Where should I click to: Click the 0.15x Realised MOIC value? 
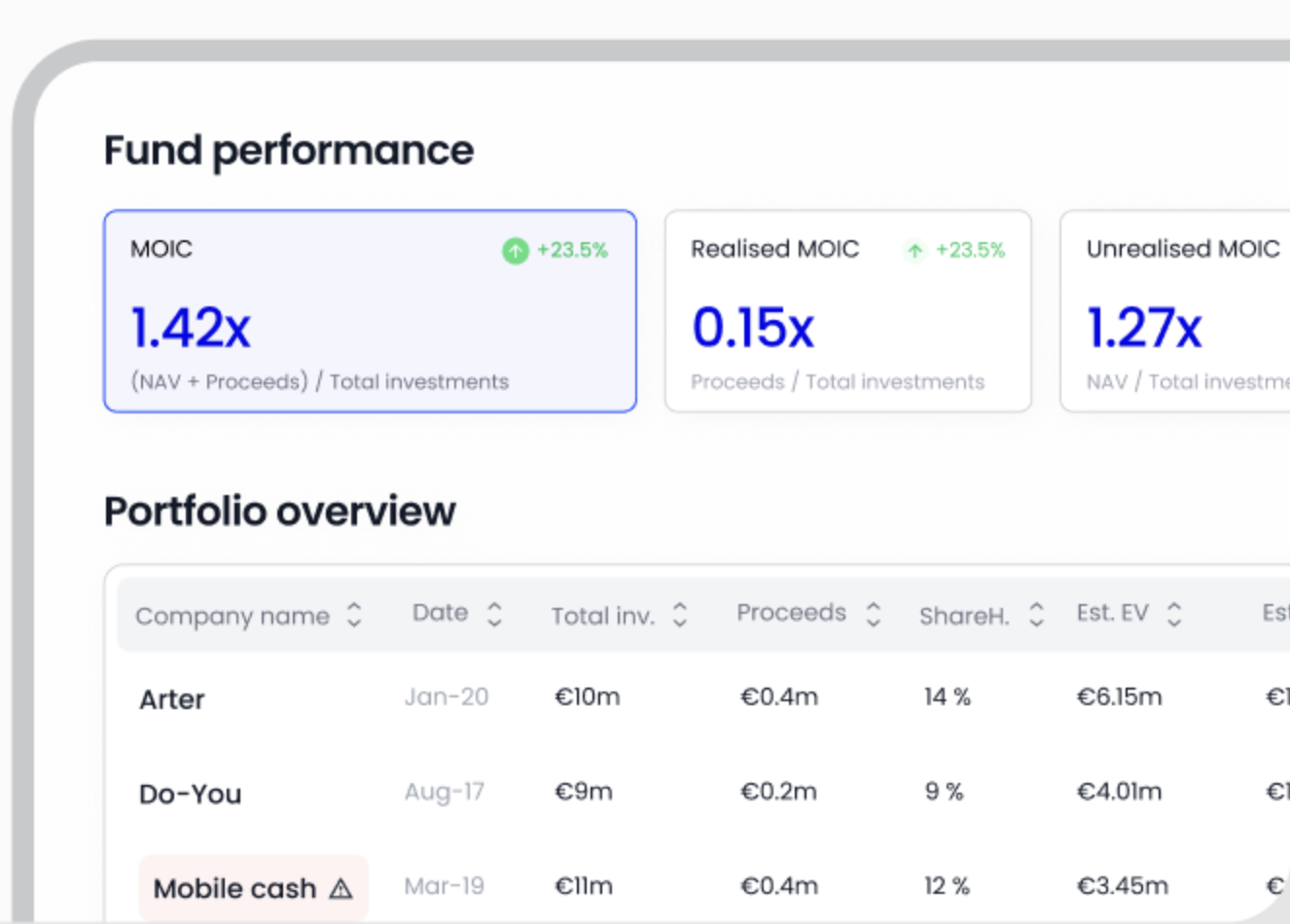pos(752,327)
